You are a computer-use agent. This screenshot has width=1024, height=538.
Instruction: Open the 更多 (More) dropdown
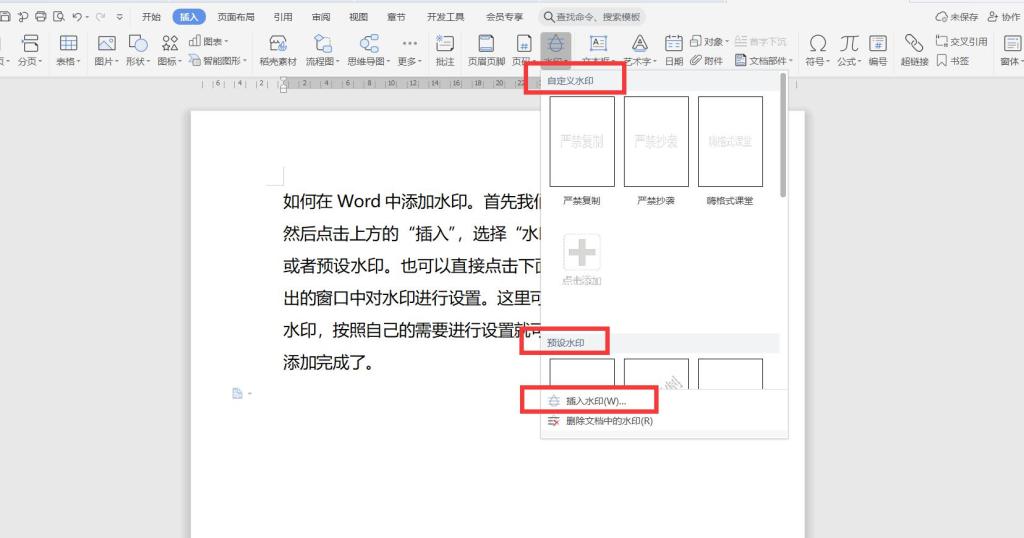tap(409, 61)
